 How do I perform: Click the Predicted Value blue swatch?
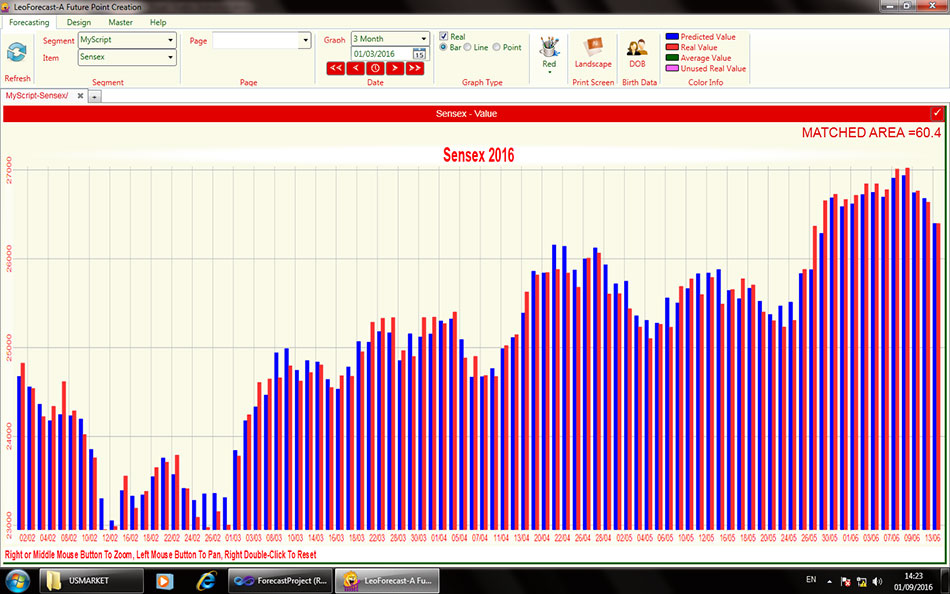tap(672, 37)
